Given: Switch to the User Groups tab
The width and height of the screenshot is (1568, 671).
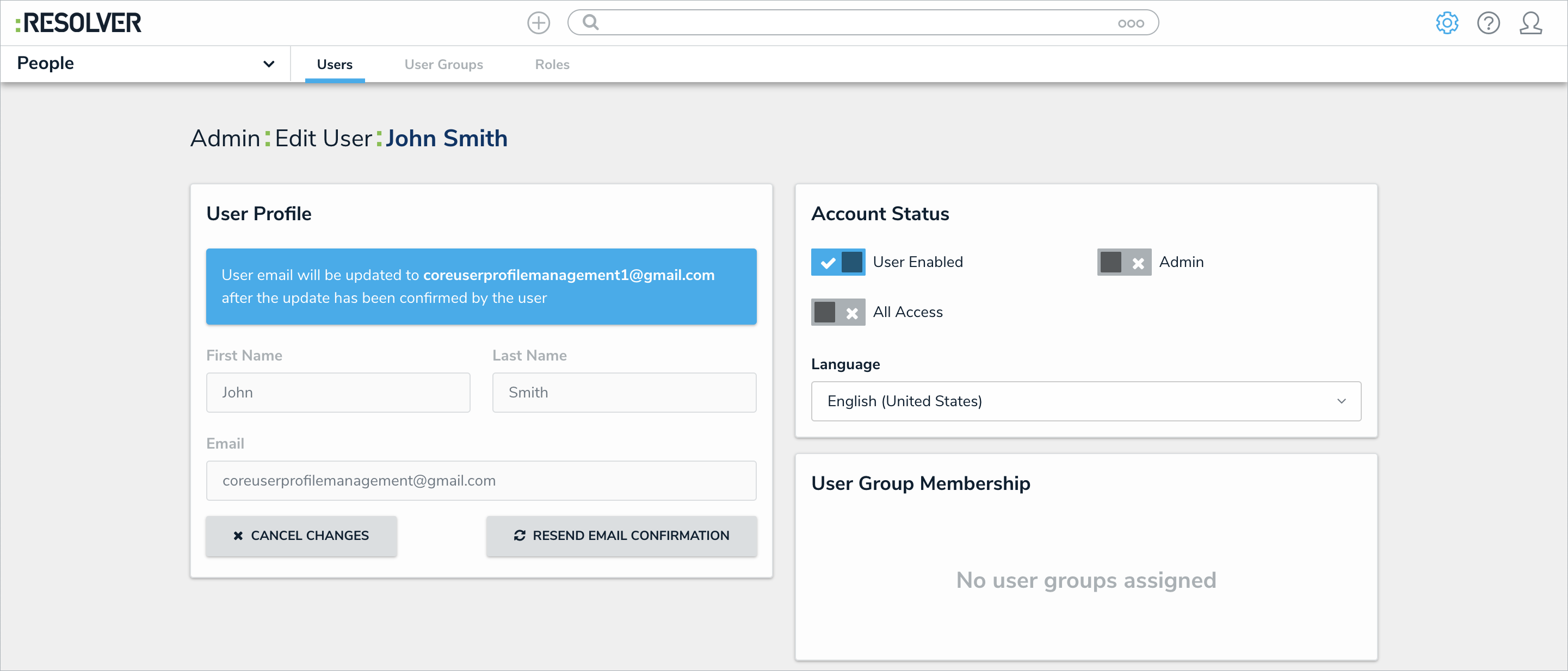Looking at the screenshot, I should tap(443, 65).
